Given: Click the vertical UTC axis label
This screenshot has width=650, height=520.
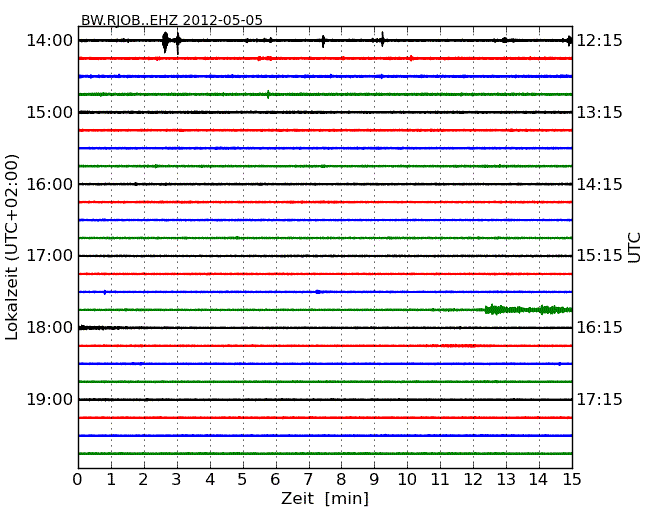Looking at the screenshot, I should 634,248.
